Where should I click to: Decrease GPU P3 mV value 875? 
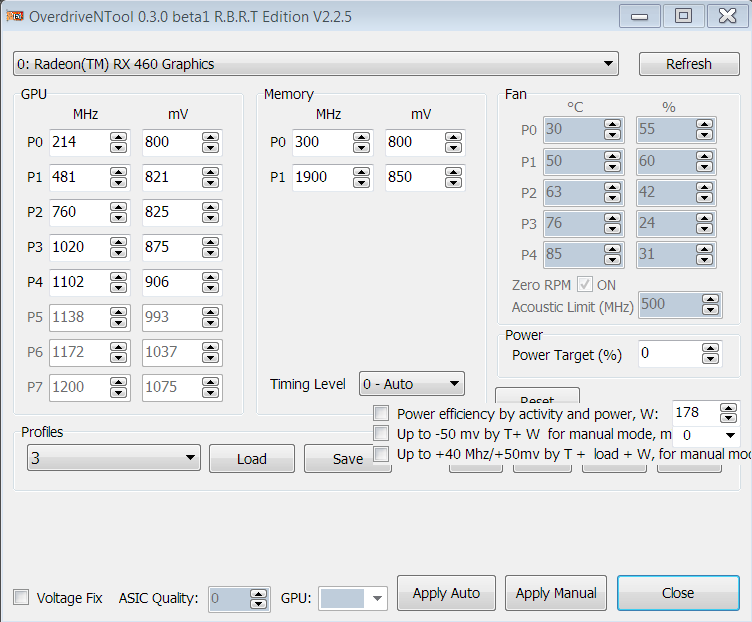[x=211, y=252]
